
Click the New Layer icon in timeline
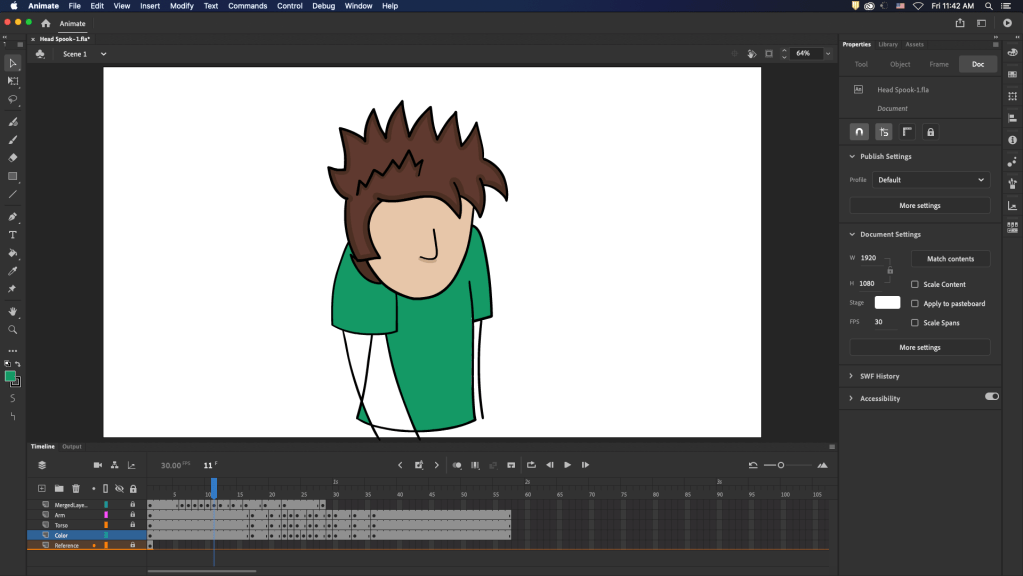tap(42, 488)
